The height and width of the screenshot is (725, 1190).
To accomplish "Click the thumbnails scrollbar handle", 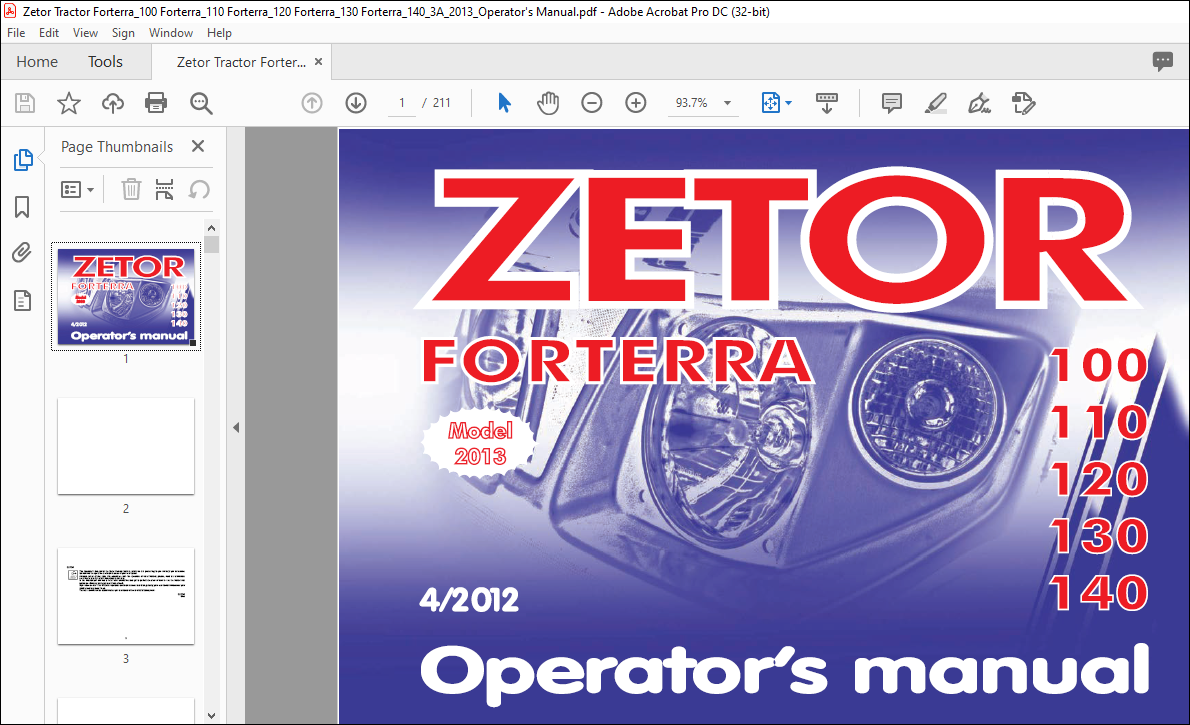I will point(212,244).
